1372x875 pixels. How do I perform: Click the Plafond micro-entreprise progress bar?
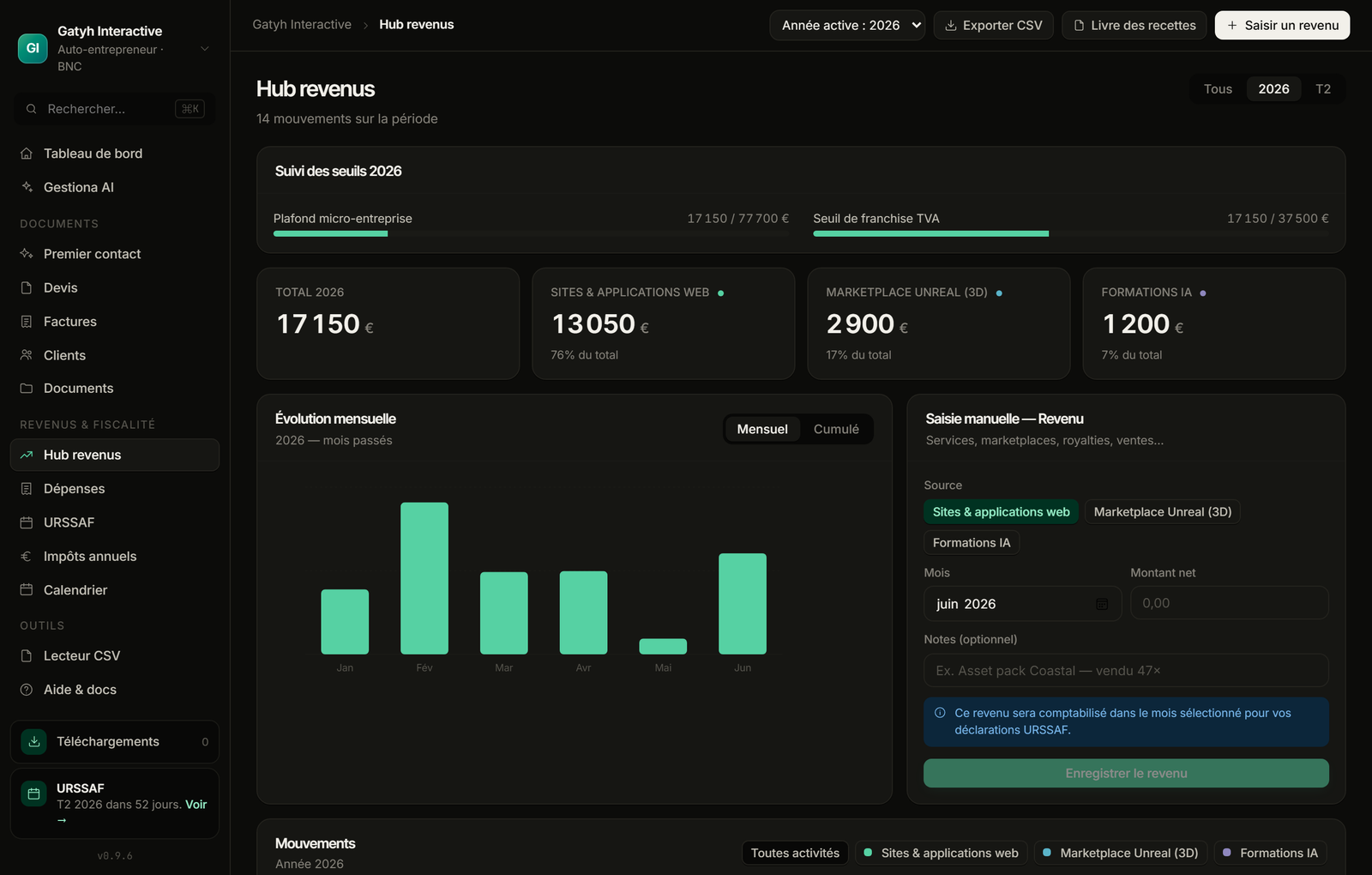coord(531,233)
